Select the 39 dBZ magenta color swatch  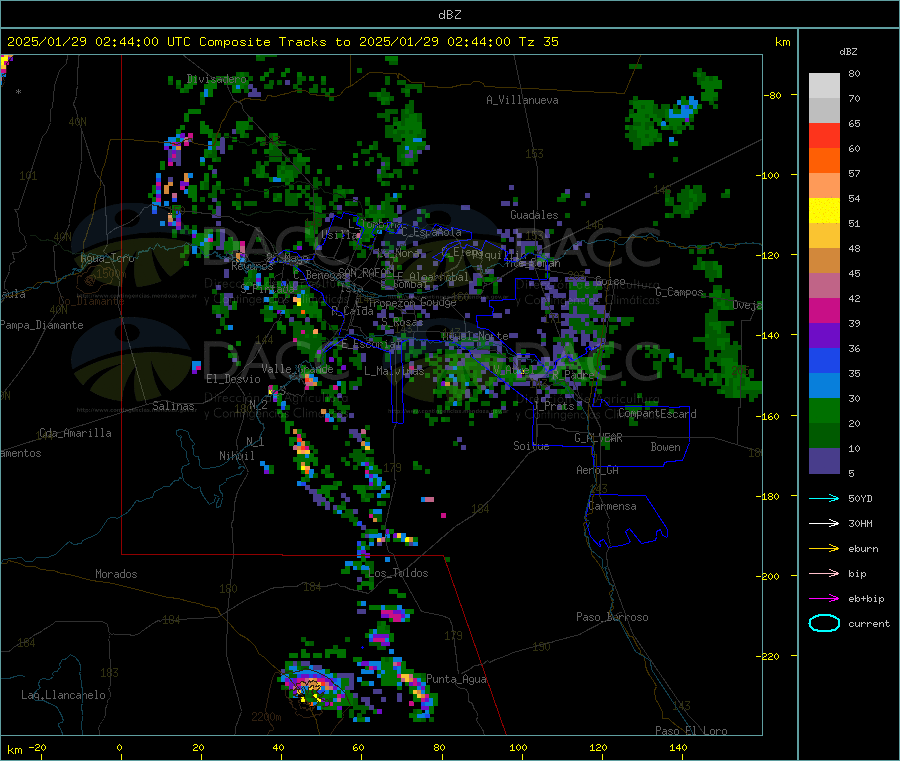824,310
